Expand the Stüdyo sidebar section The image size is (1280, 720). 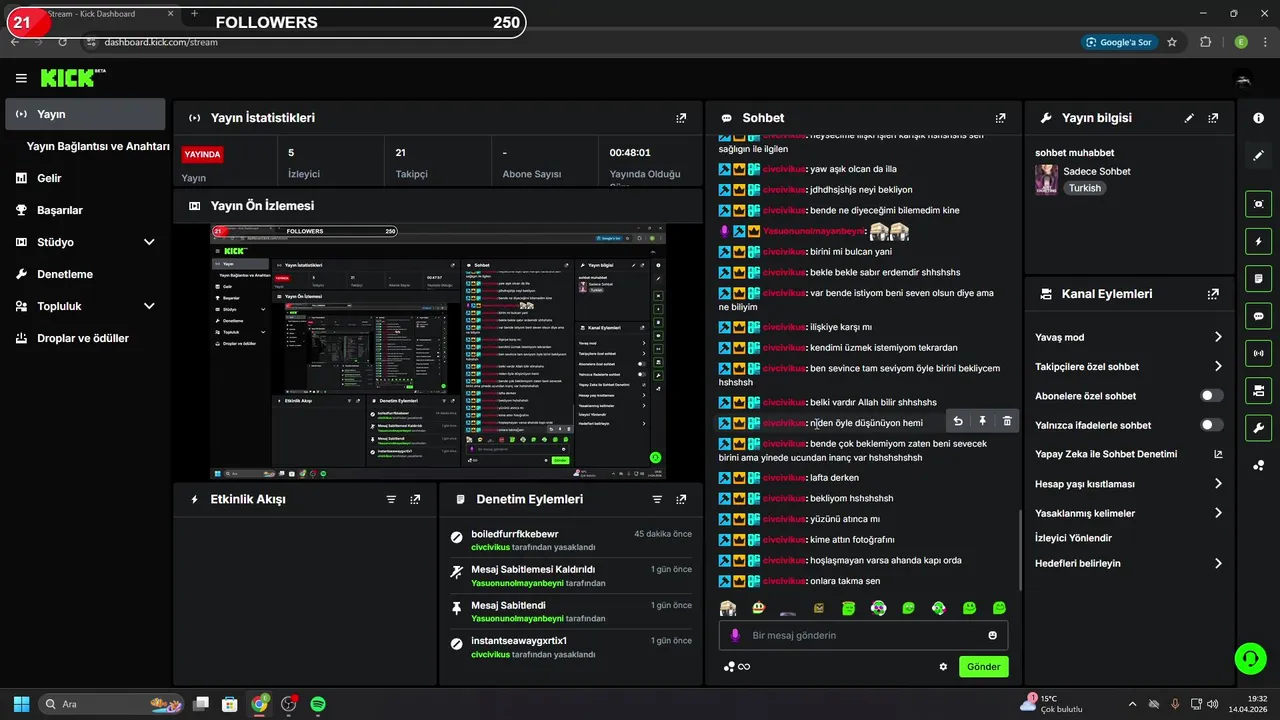(149, 242)
